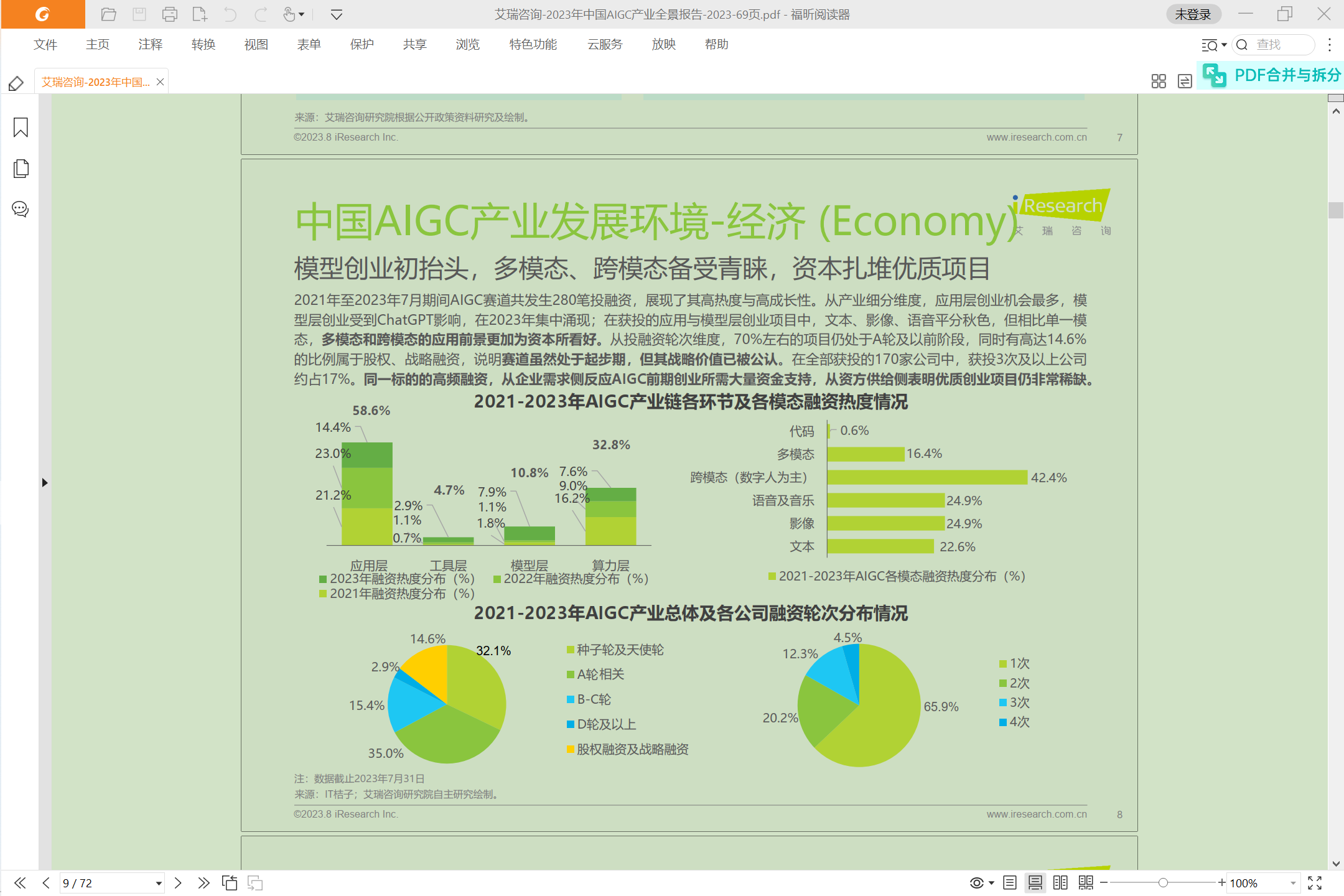1344x896 pixels.
Task: Close the 艾瑞咨询-2023年中国 document tab
Action: pyautogui.click(x=160, y=82)
